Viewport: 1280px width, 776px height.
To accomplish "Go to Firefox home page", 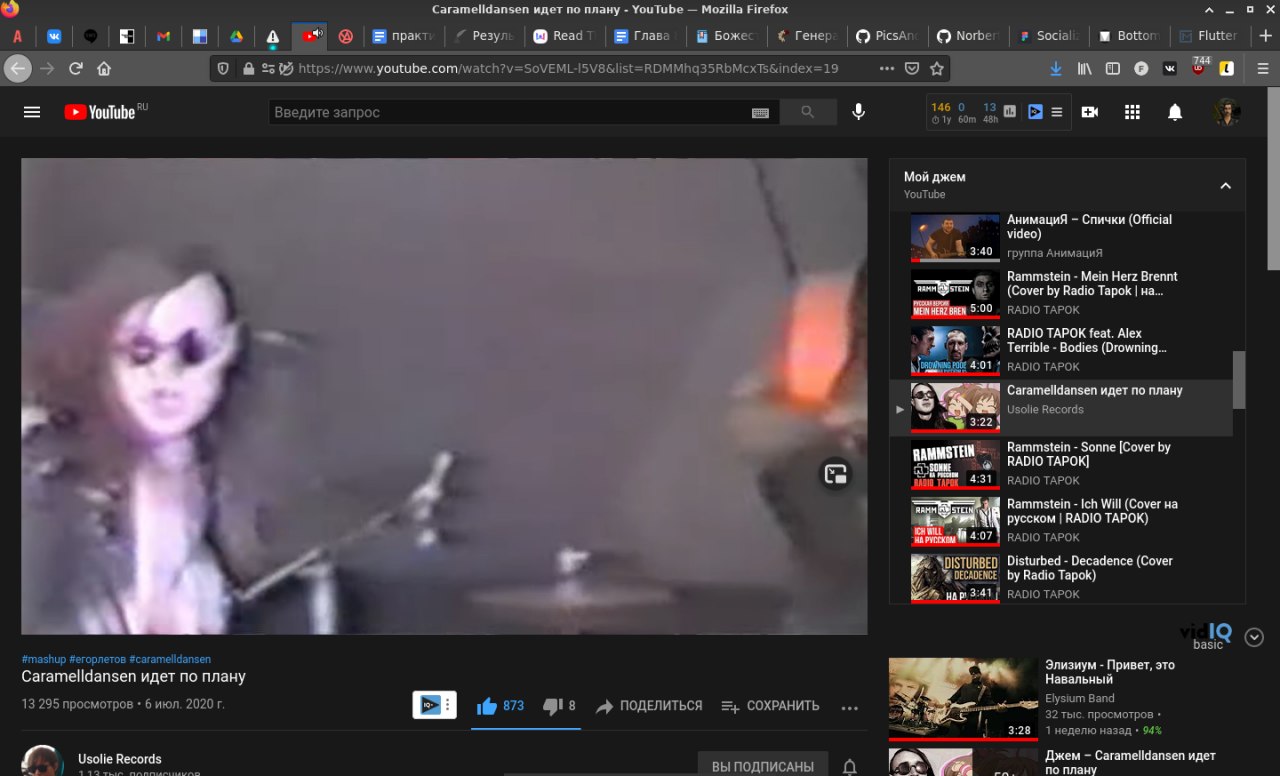I will click(104, 69).
